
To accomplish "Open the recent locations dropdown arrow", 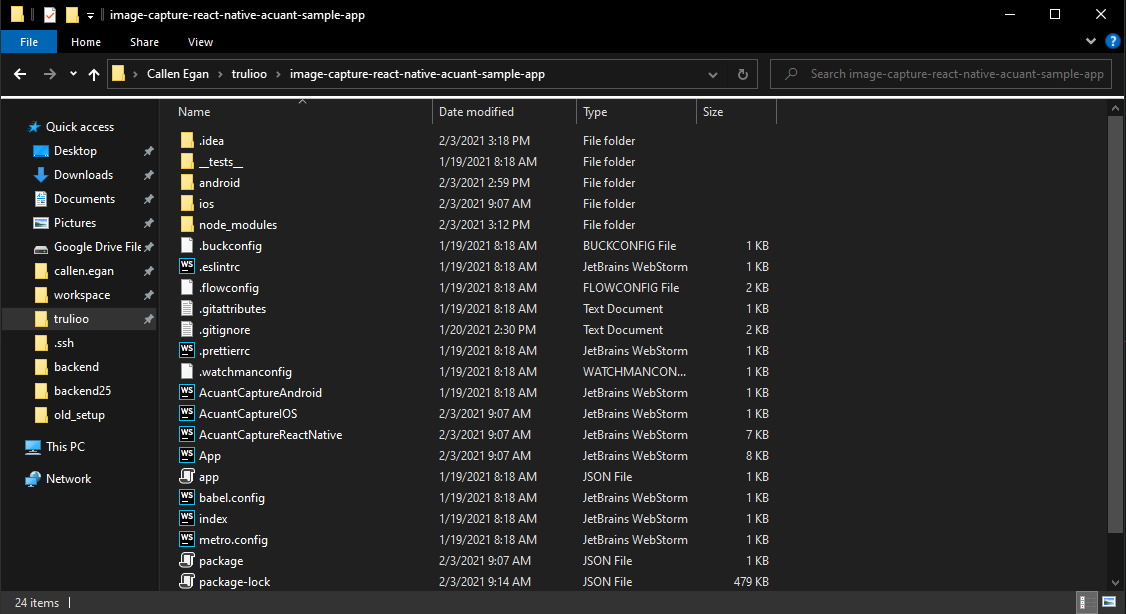I will coord(73,75).
